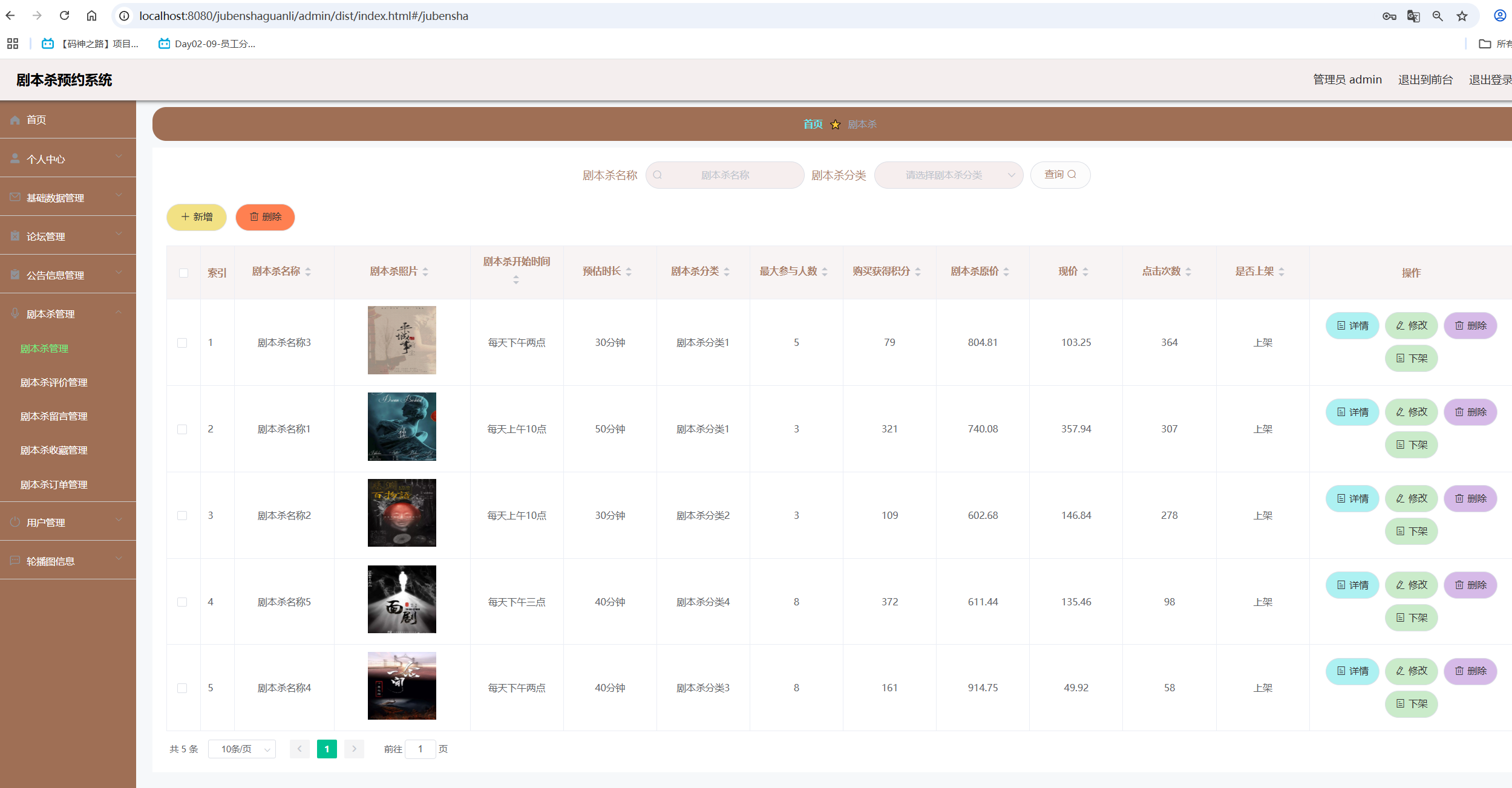Viewport: 1512px width, 788px height.
Task: Sort by 点击次数 column arrows
Action: pos(1188,272)
